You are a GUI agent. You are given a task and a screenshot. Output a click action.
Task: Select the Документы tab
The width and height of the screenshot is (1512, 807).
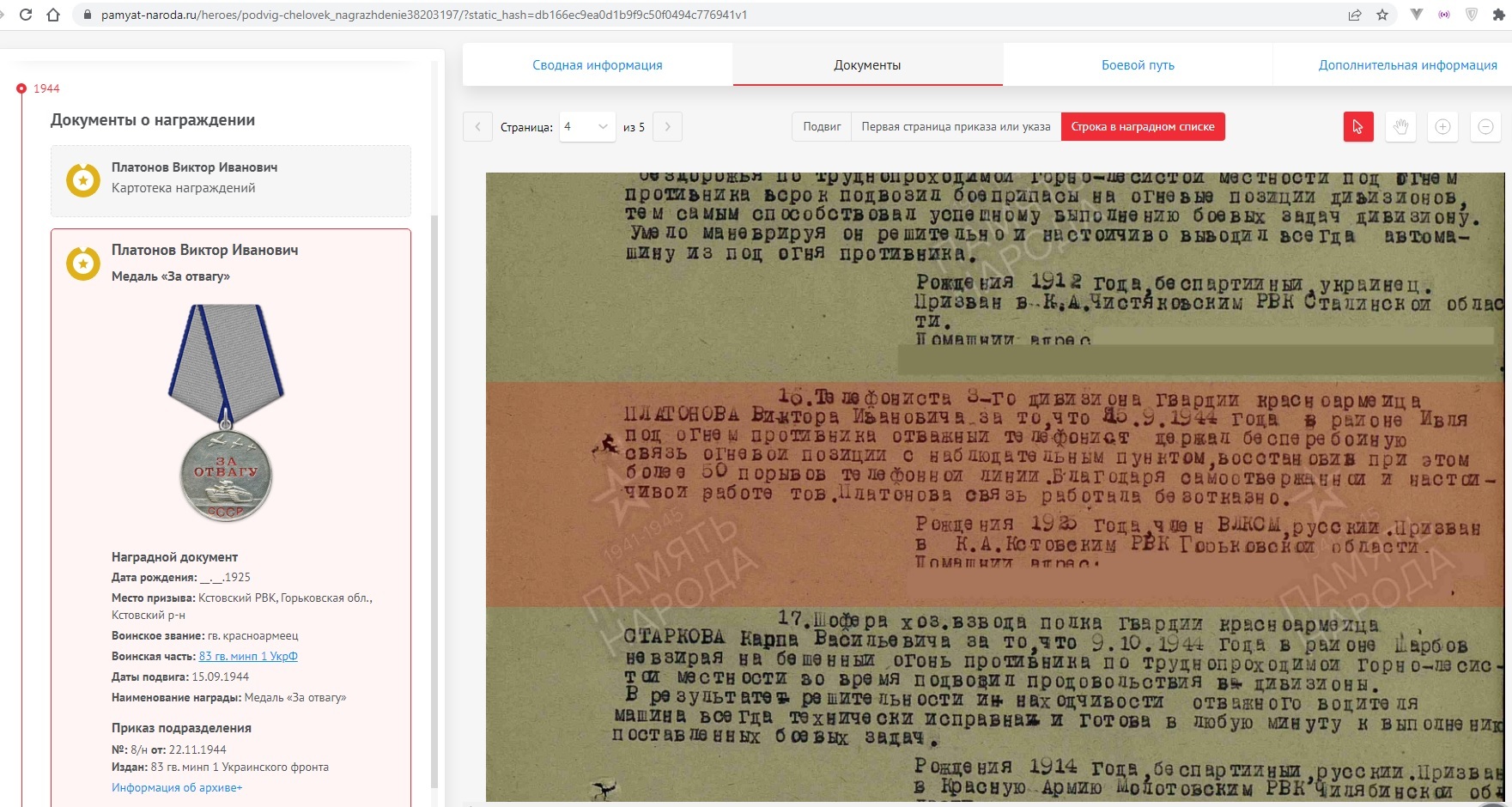point(867,65)
